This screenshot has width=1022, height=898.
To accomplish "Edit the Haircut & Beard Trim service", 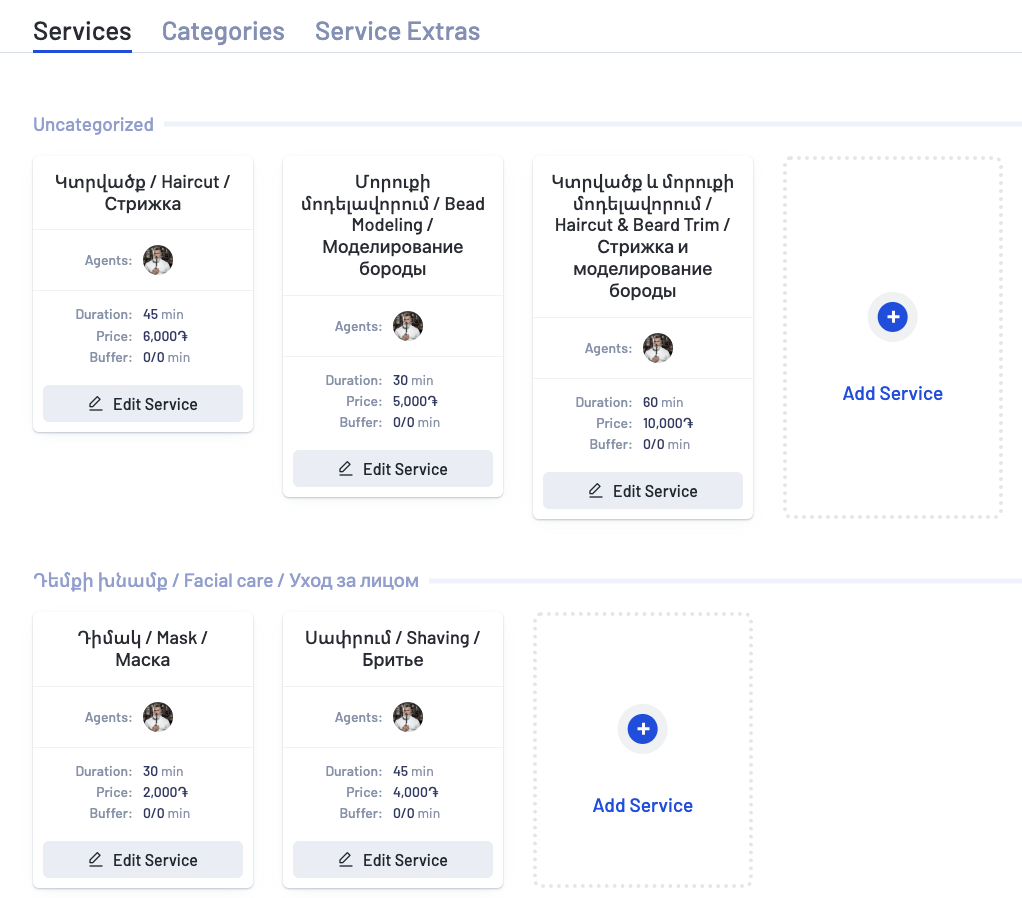I will pos(643,491).
